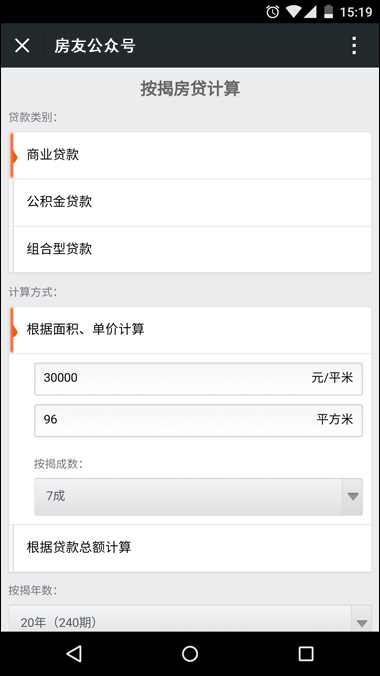This screenshot has height=676, width=380.
Task: Select 组合型贷款 loan type
Action: coord(190,249)
